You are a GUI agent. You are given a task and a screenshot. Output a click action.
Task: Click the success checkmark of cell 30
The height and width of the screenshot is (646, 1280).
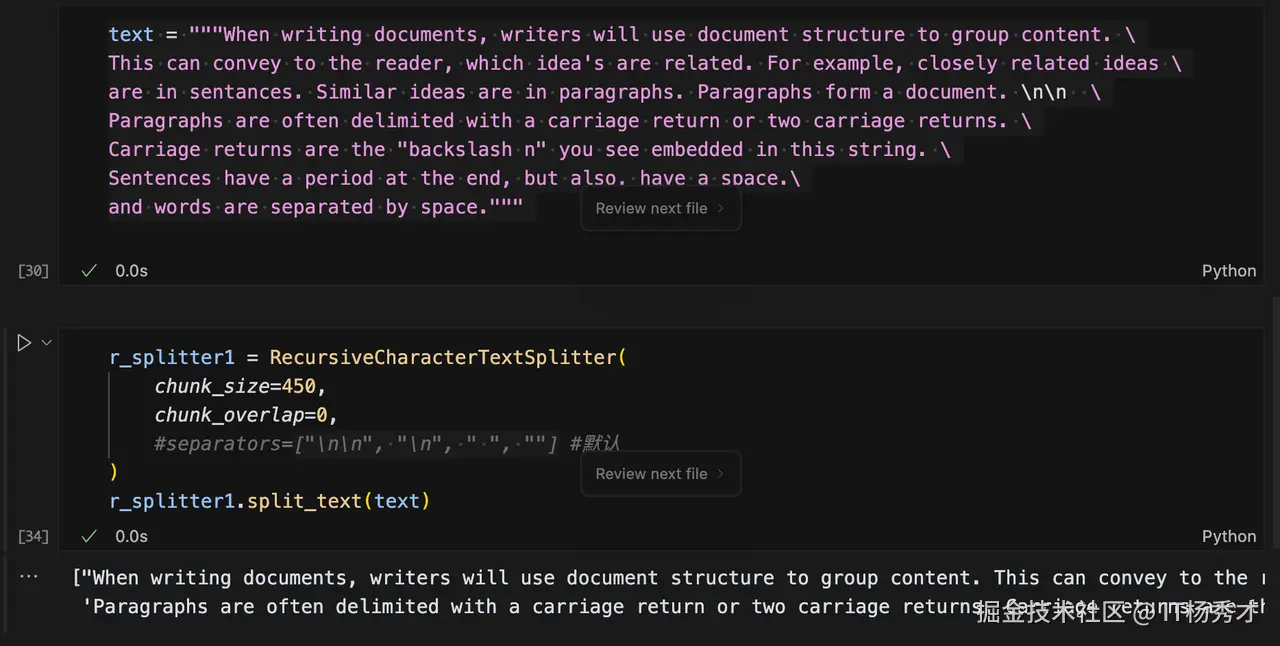pyautogui.click(x=89, y=271)
